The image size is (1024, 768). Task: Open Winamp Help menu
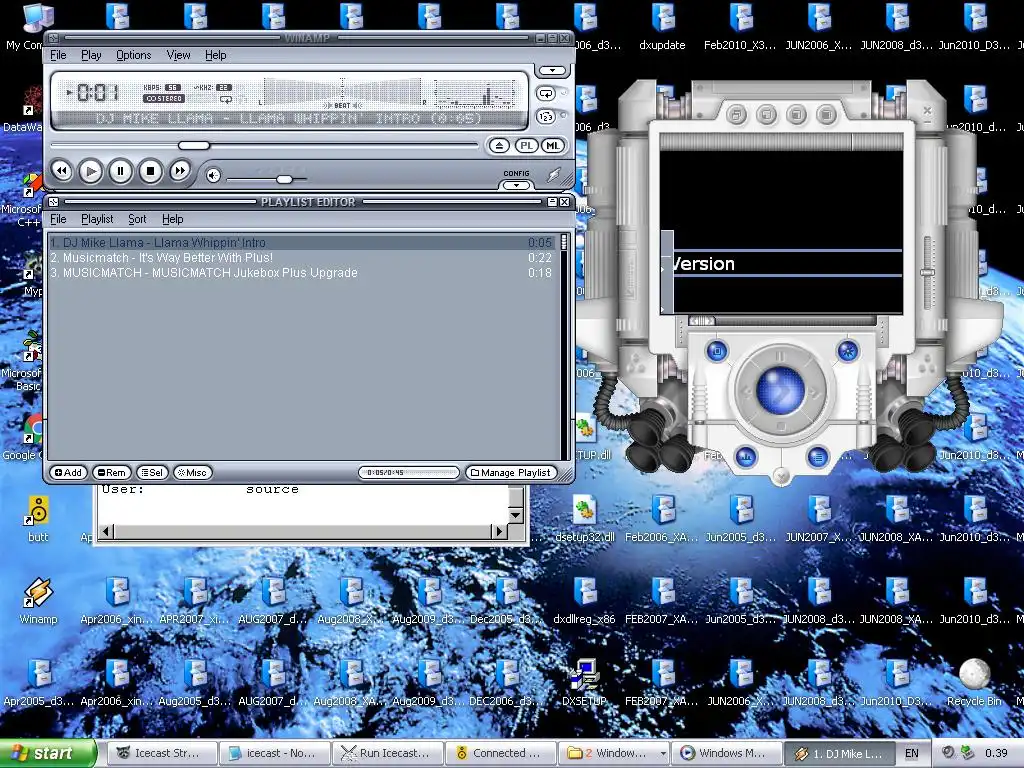pyautogui.click(x=216, y=56)
